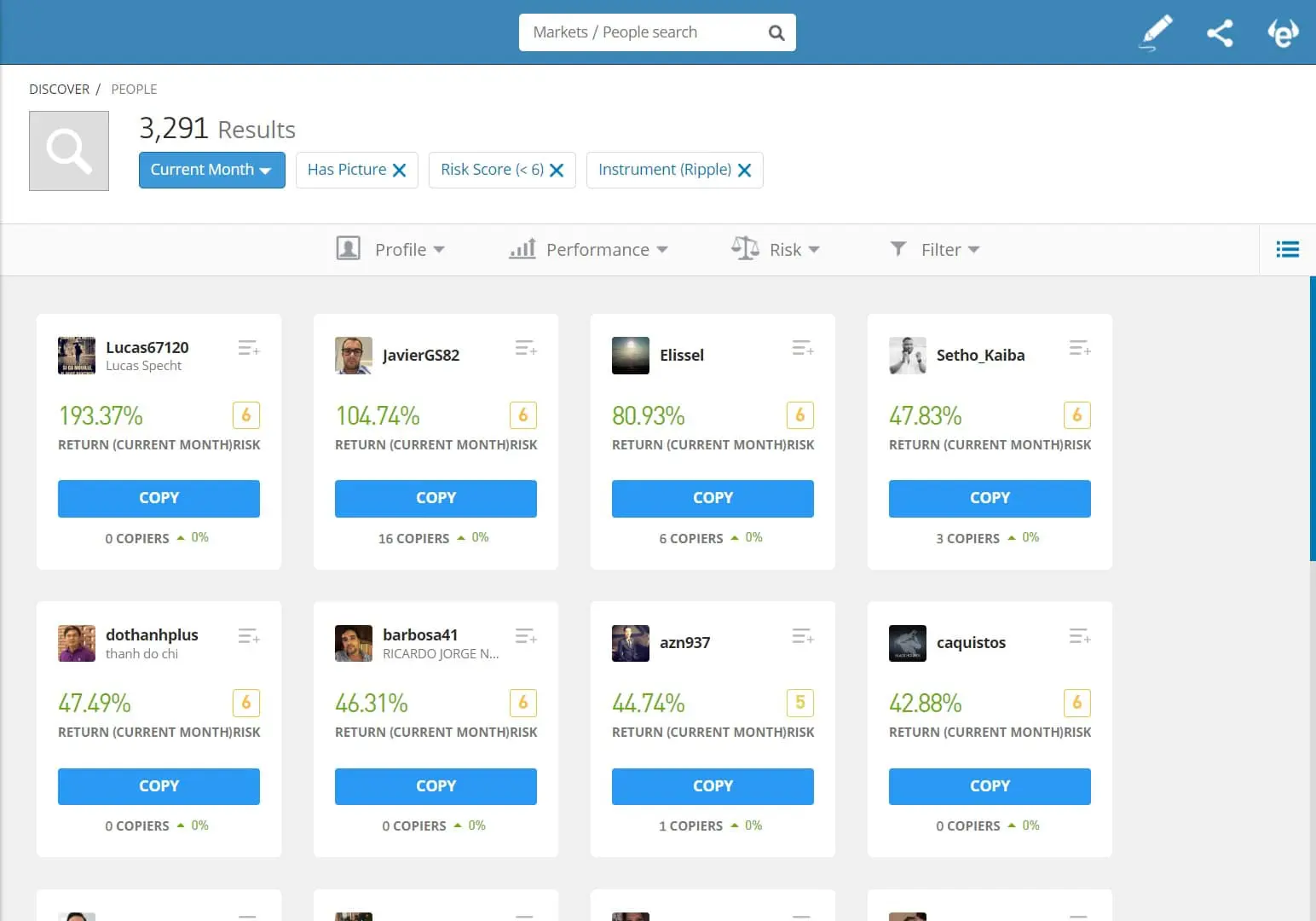Remove the Has Picture filter
Image resolution: width=1316 pixels, height=921 pixels.
click(x=400, y=170)
